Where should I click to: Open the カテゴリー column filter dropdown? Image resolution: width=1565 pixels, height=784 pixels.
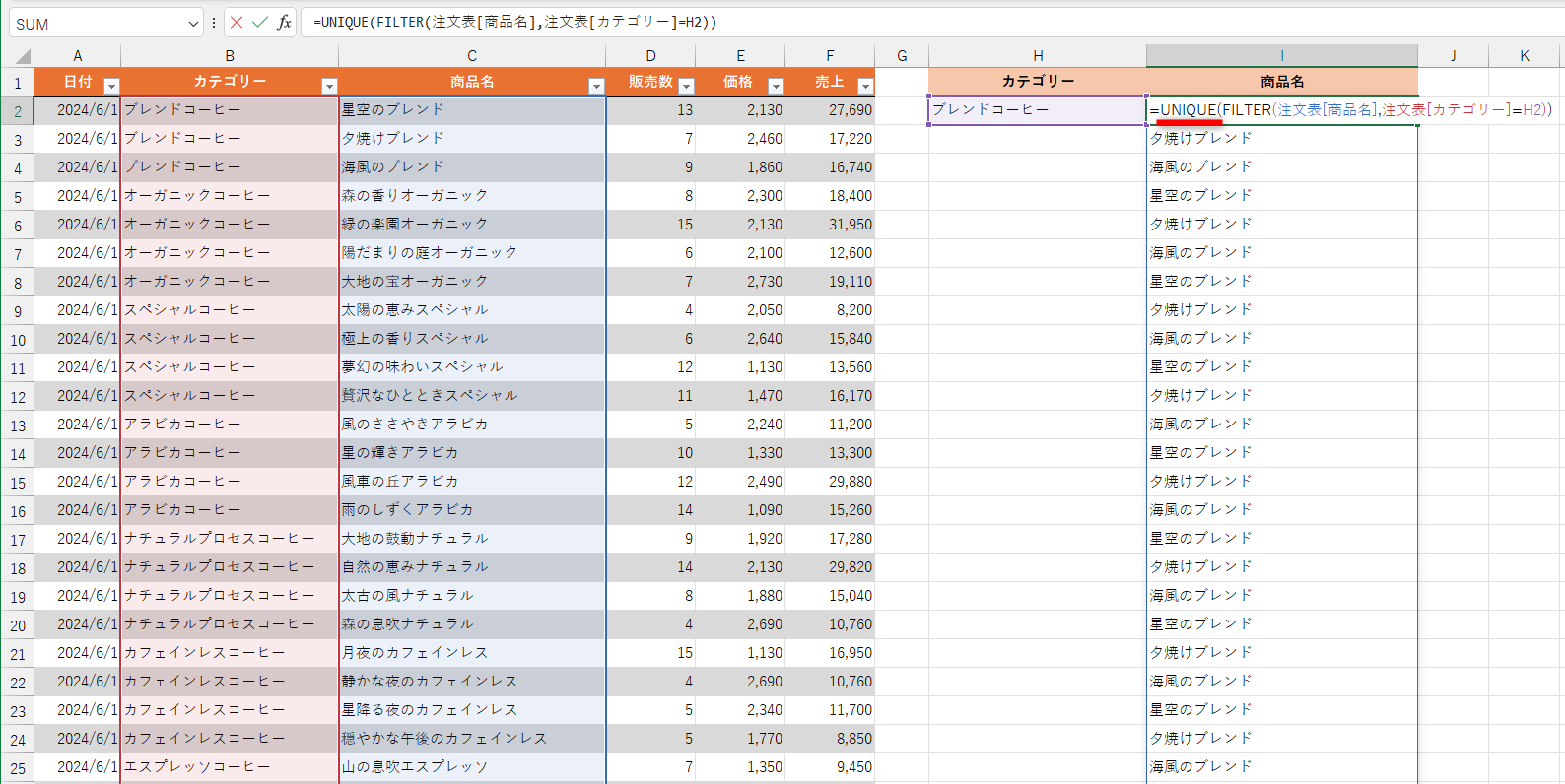tap(329, 86)
